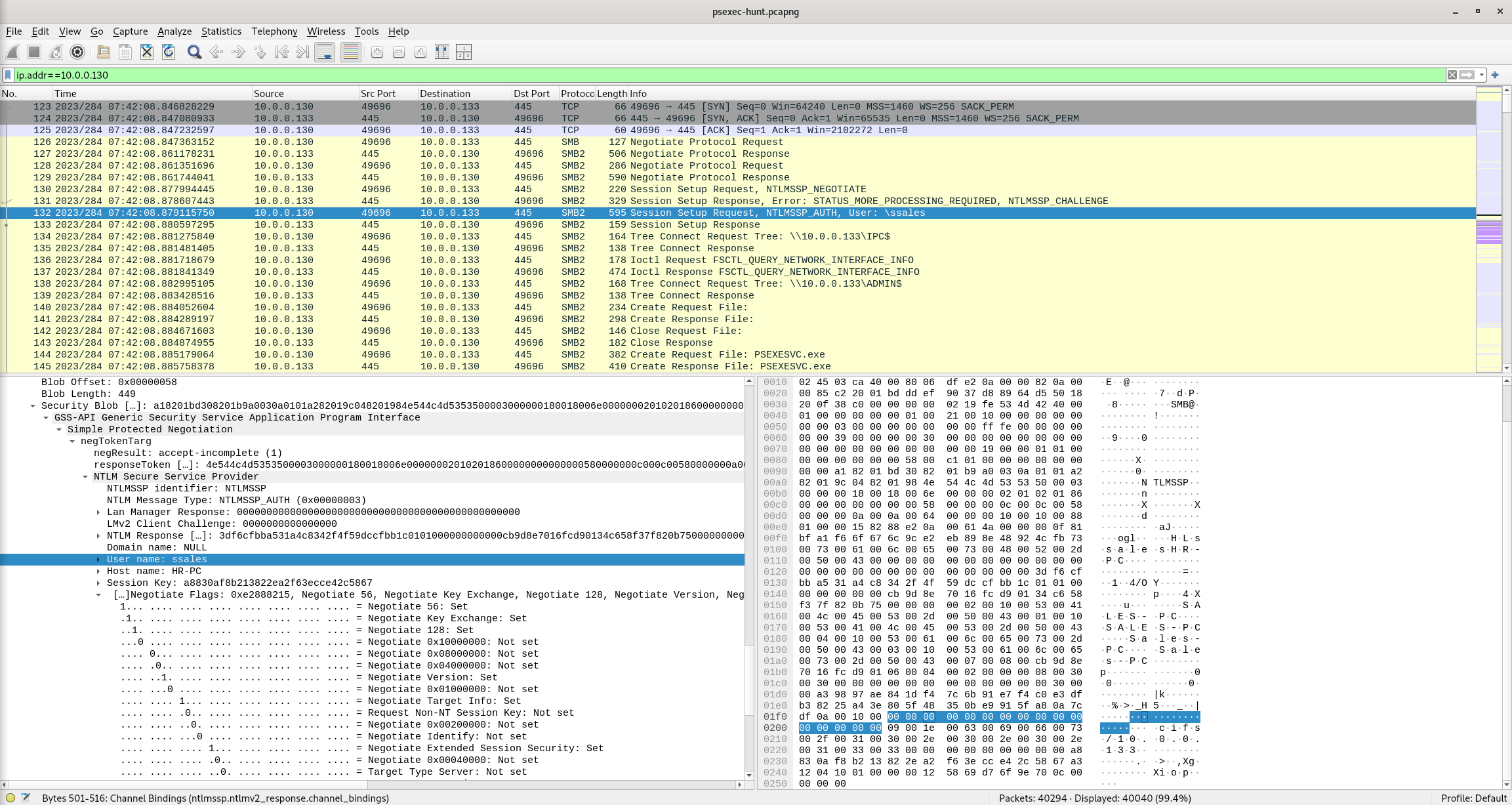Open the Tools menu
The height and width of the screenshot is (805, 1512).
click(367, 31)
